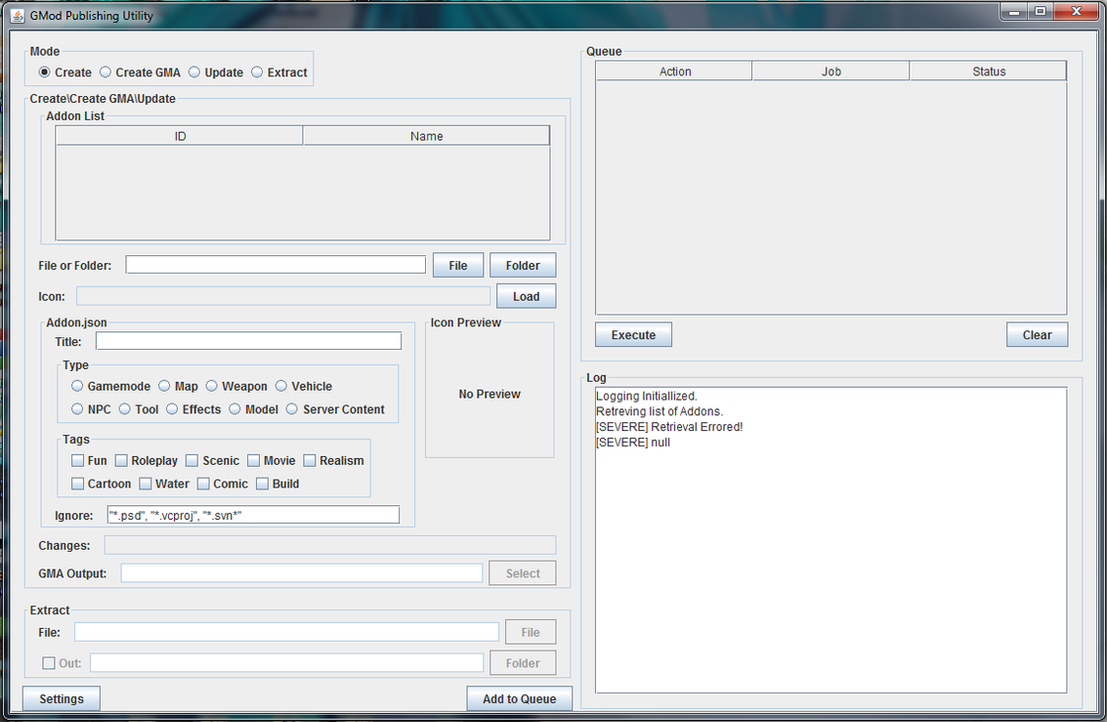Image resolution: width=1107 pixels, height=722 pixels.
Task: Click the 'Logging Initiallized.' log line
Action: 647,396
